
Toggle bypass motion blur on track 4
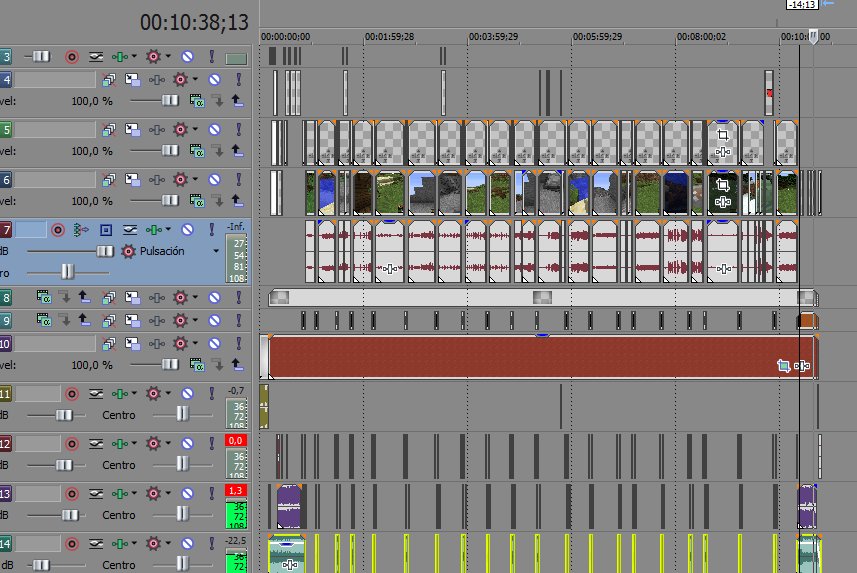pos(109,80)
